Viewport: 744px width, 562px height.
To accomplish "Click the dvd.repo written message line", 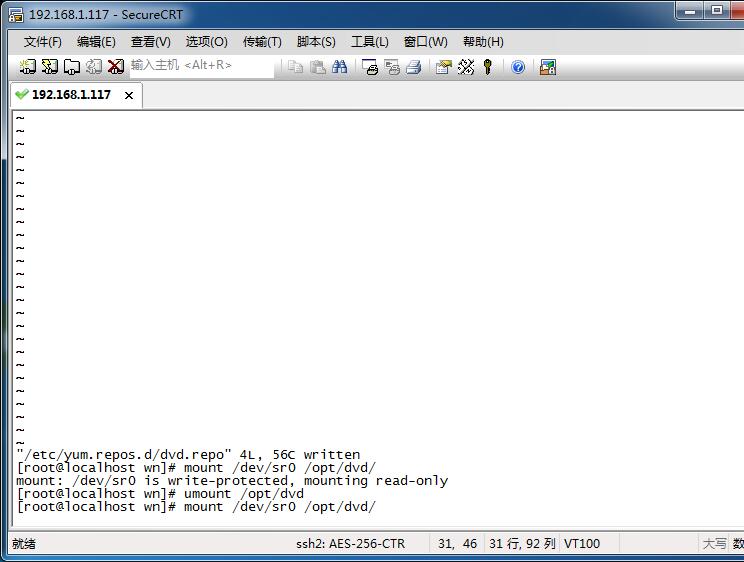I will pos(188,455).
